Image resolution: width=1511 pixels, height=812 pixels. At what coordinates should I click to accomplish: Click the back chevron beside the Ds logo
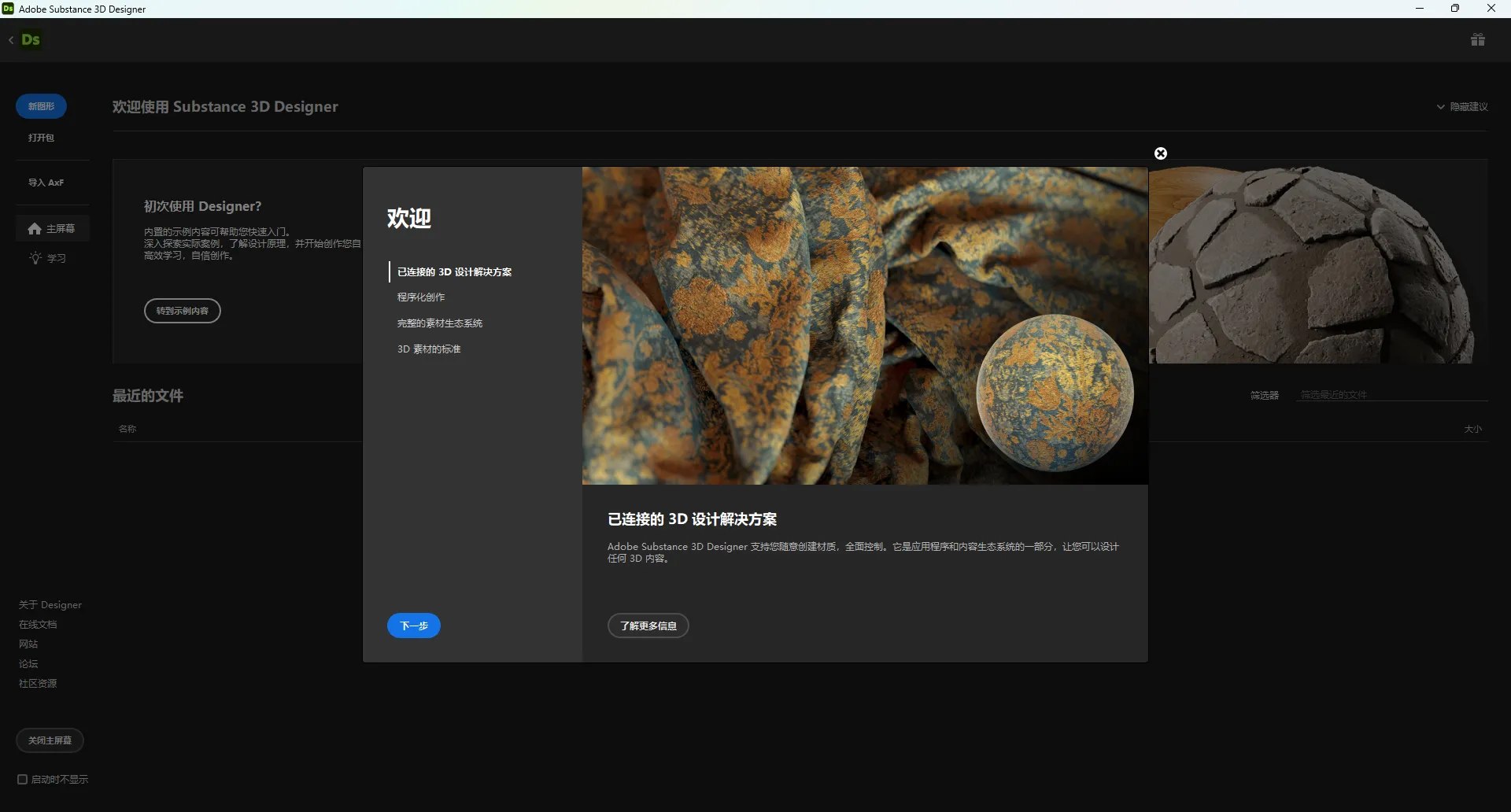pos(11,39)
